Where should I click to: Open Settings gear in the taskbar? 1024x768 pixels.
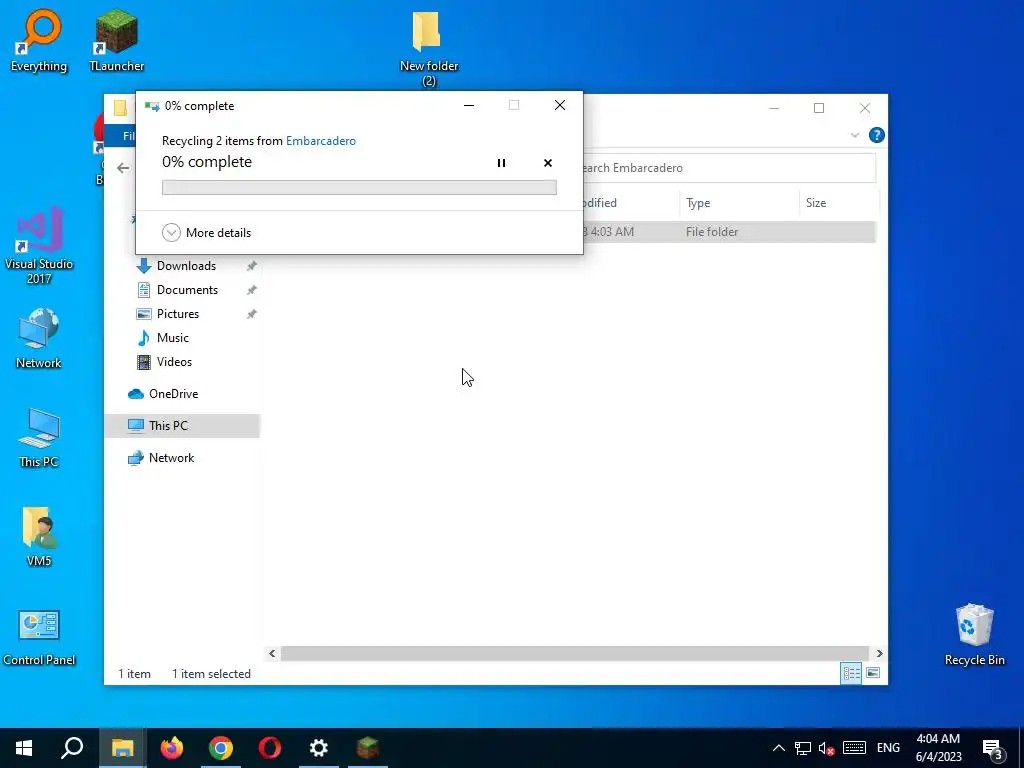click(x=319, y=748)
